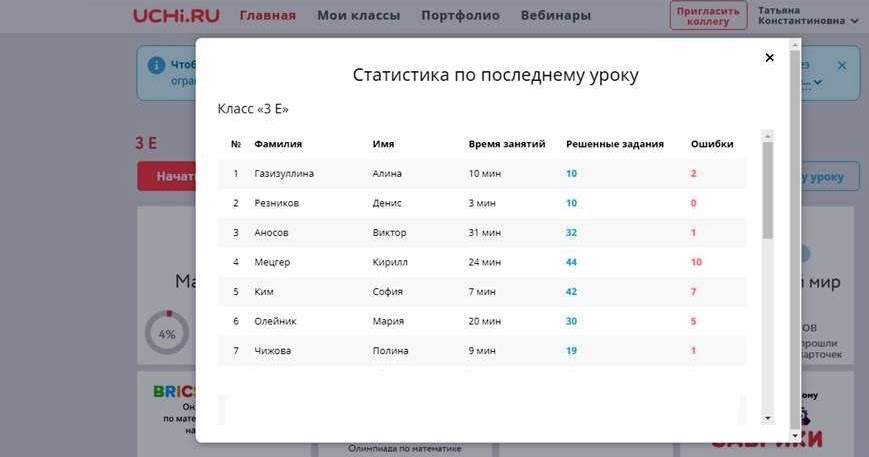Click solved tasks value 42 for Ким

571,291
